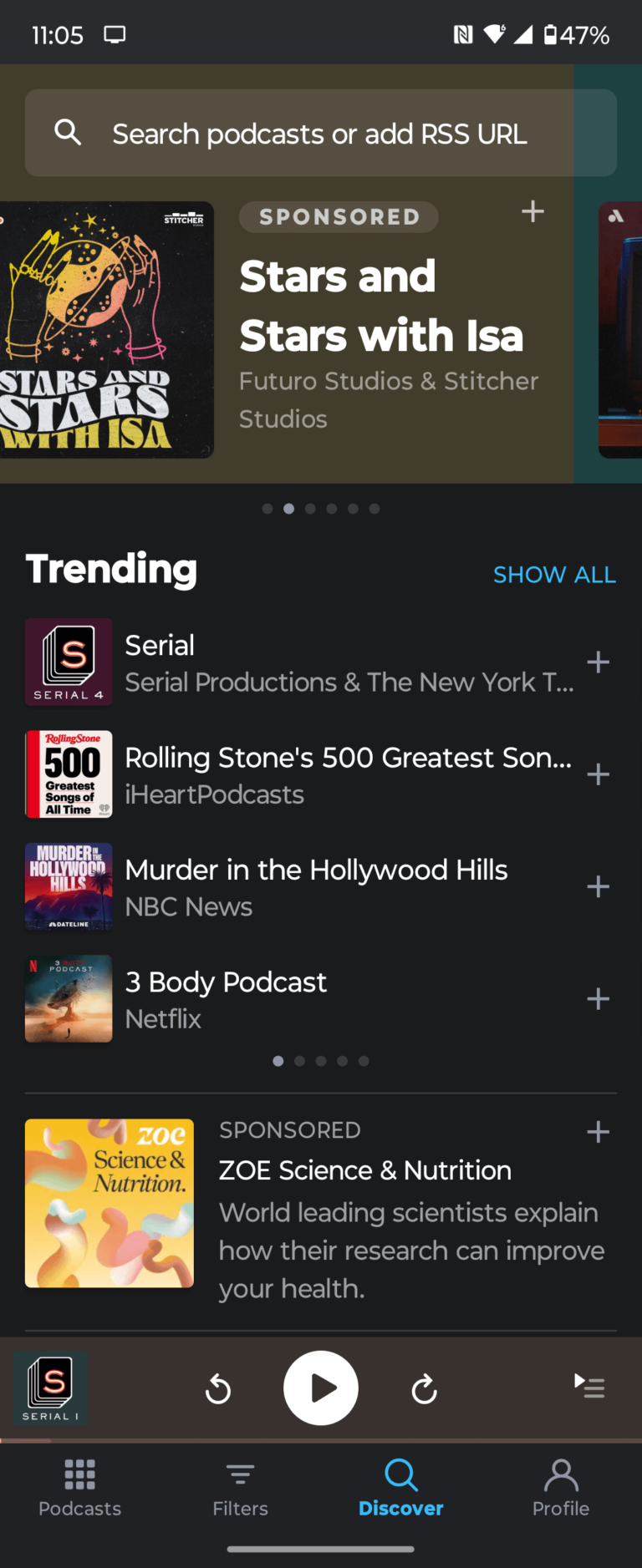Show all trending podcasts

(554, 575)
